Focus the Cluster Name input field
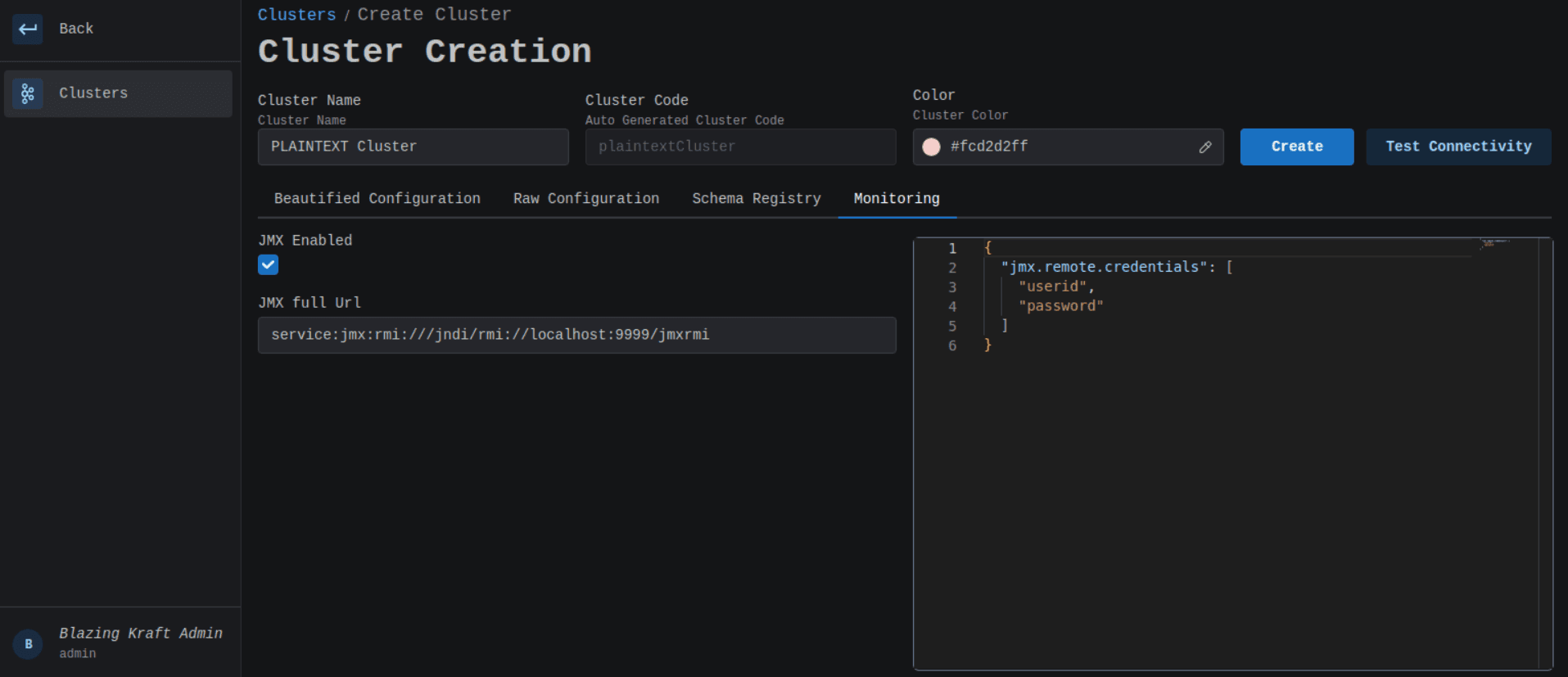1568x677 pixels. coord(413,147)
